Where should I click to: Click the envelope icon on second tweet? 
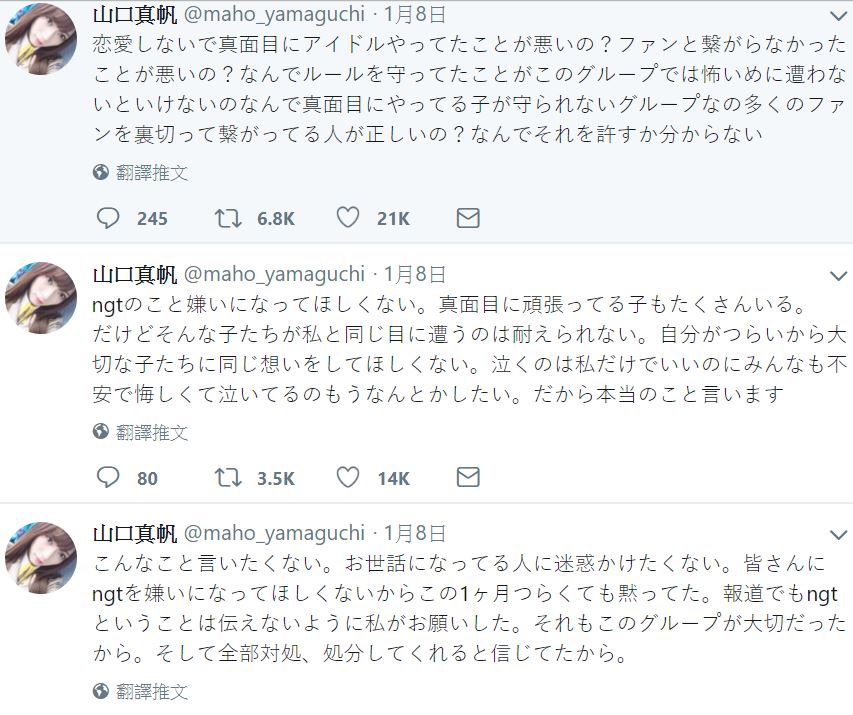[x=468, y=478]
